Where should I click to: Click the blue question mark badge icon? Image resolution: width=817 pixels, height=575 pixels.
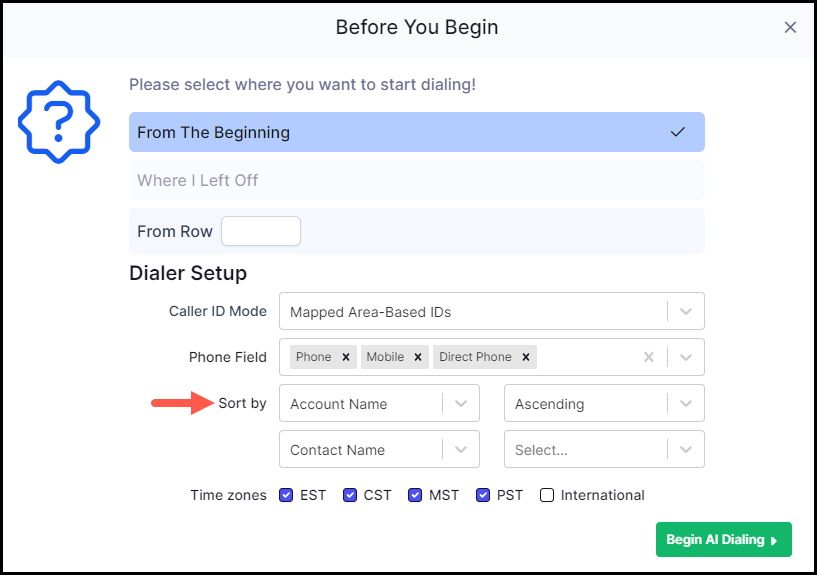click(59, 122)
